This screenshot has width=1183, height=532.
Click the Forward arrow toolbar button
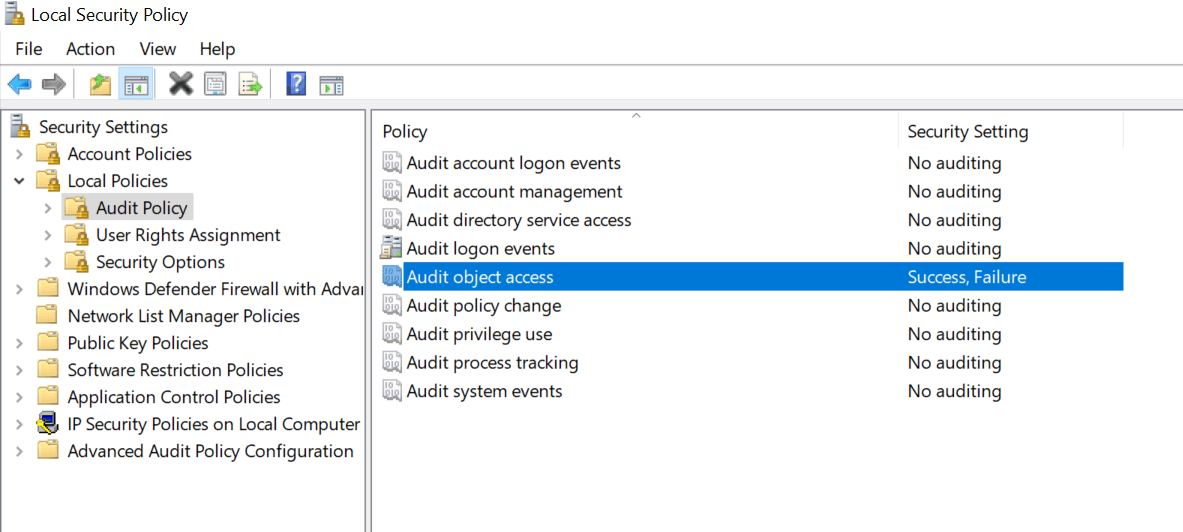[x=53, y=84]
